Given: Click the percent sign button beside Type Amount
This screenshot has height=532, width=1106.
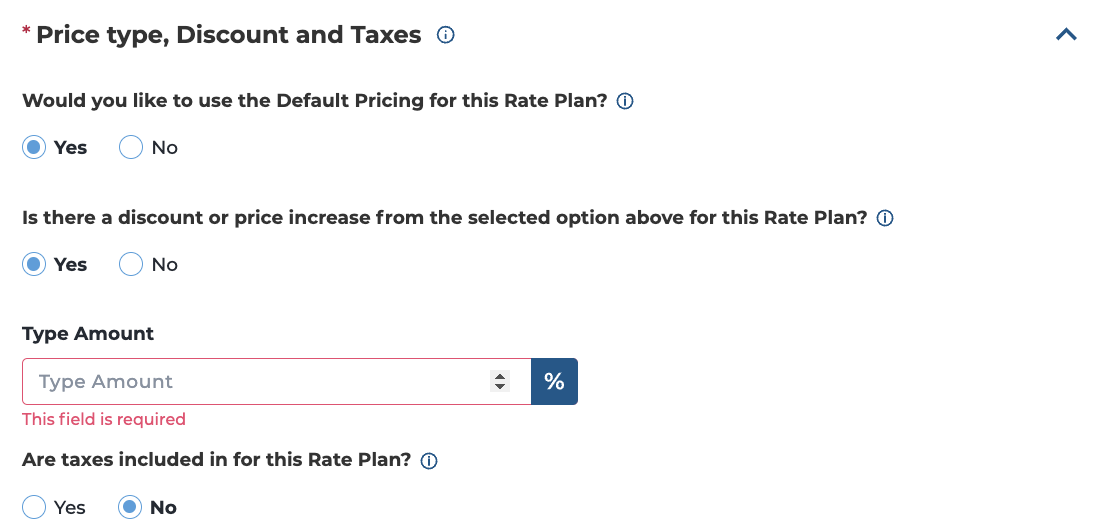Looking at the screenshot, I should [554, 382].
